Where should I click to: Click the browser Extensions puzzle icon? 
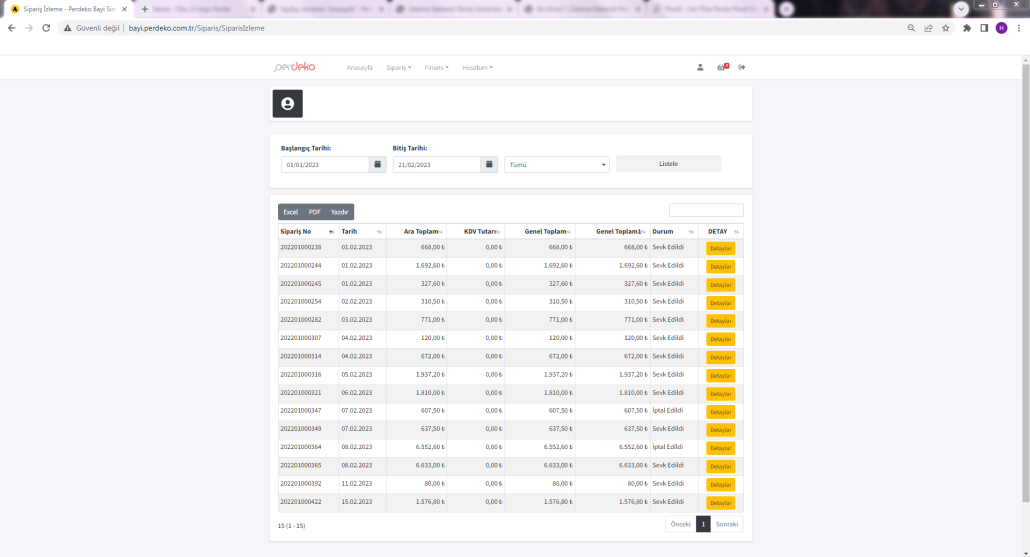966,28
